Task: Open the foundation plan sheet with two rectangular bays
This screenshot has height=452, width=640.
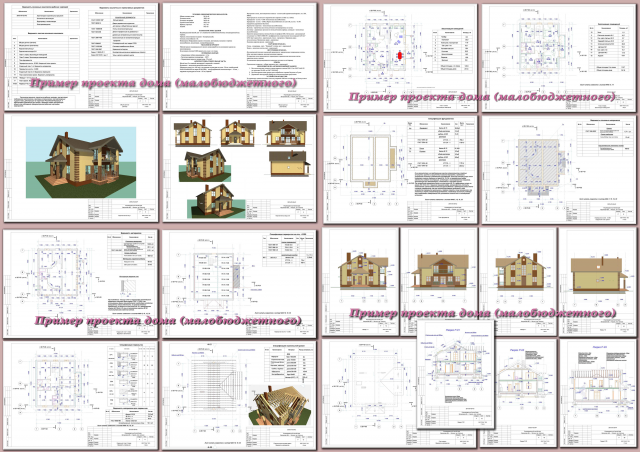Action: click(x=400, y=169)
